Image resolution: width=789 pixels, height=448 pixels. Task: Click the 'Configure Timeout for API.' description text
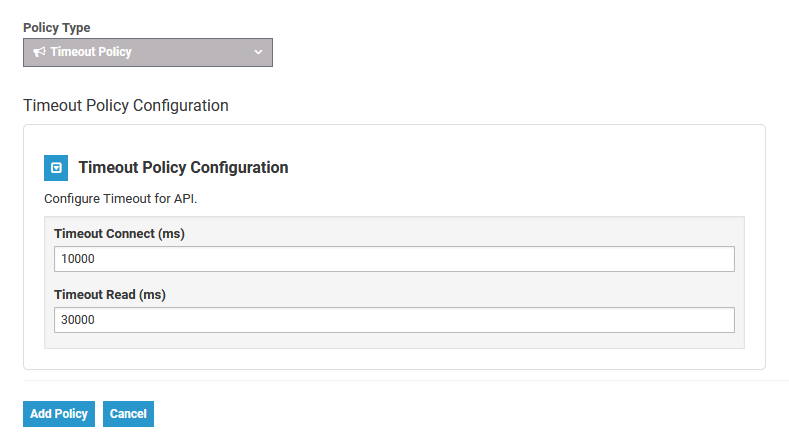click(x=121, y=199)
